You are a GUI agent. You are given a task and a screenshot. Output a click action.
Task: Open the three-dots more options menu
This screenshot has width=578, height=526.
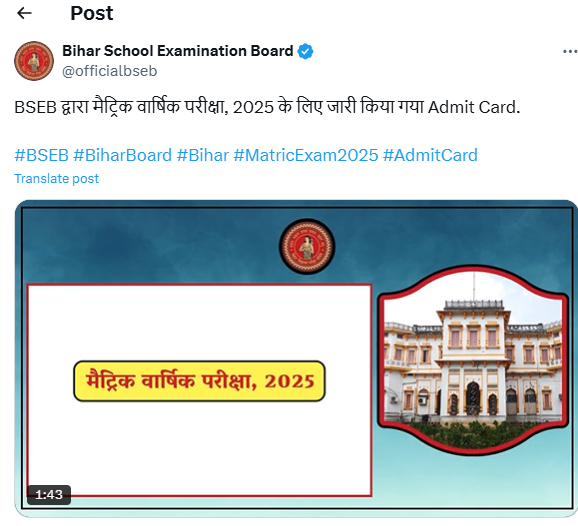click(570, 52)
